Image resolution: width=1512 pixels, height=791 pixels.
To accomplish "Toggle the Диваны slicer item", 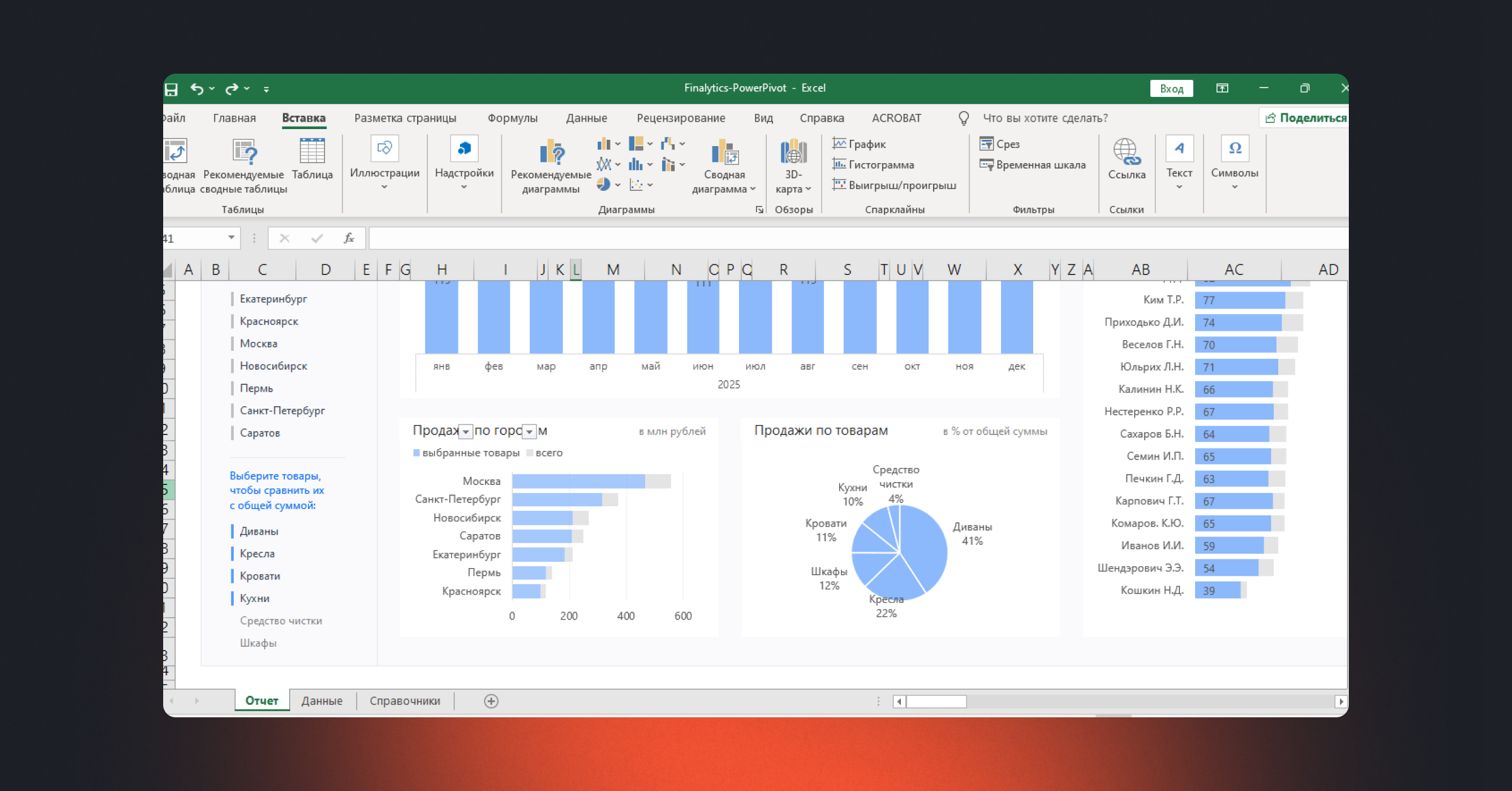I will point(259,532).
